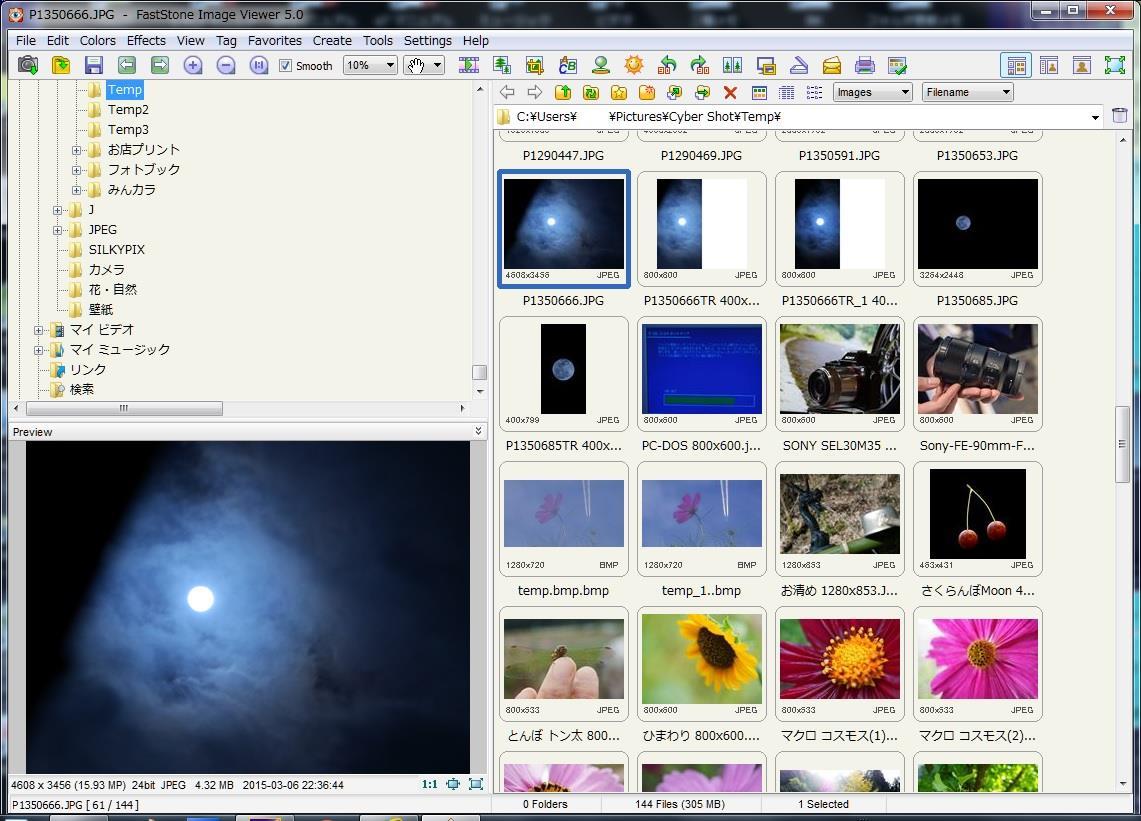Select the PC-DOS 800x600 thumbnail
This screenshot has width=1141, height=821.
click(701, 374)
